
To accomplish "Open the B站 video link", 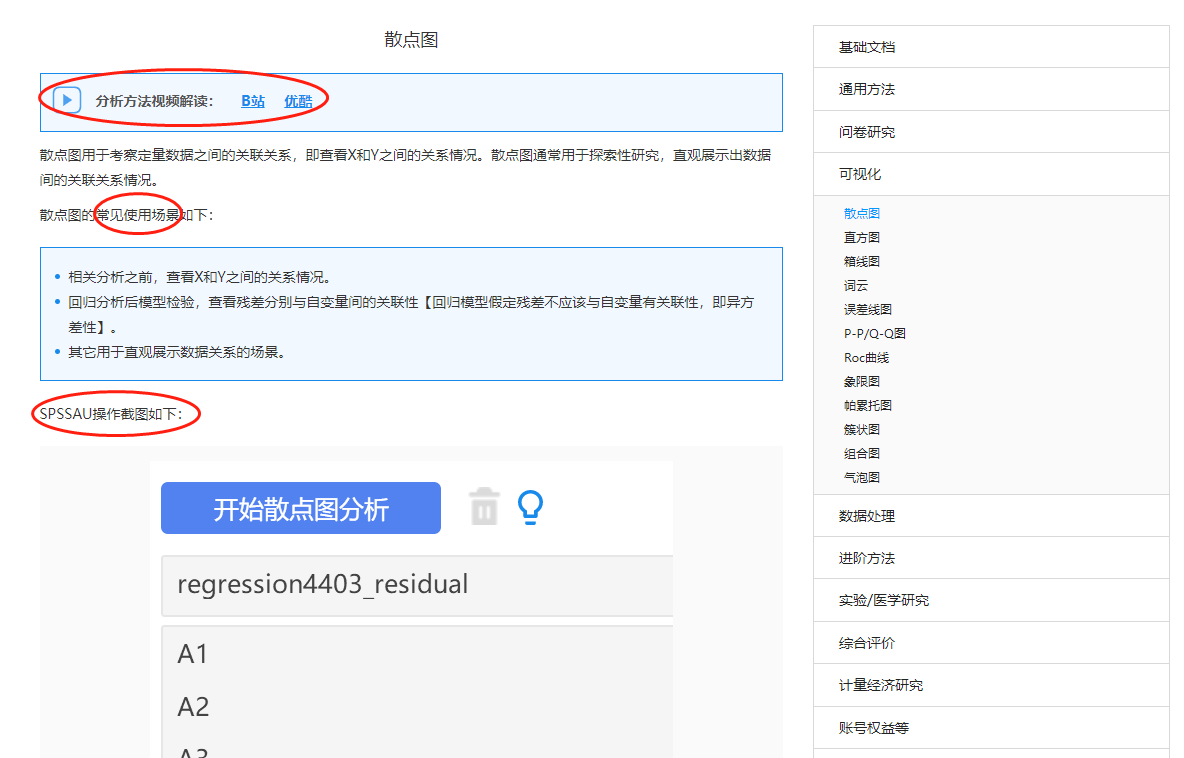I will click(252, 101).
